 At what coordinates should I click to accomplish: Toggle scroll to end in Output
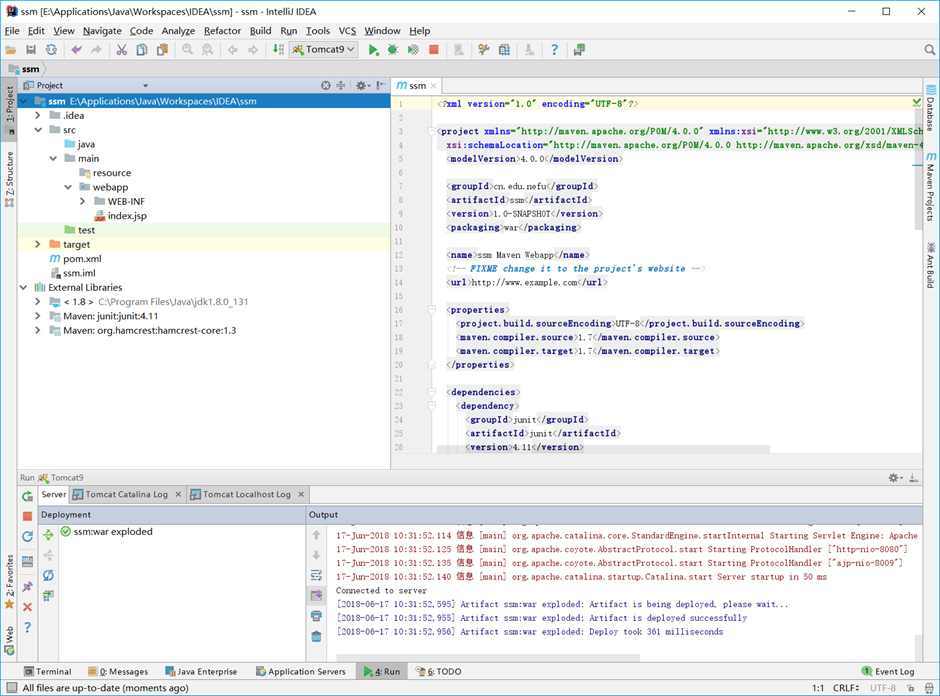(317, 595)
